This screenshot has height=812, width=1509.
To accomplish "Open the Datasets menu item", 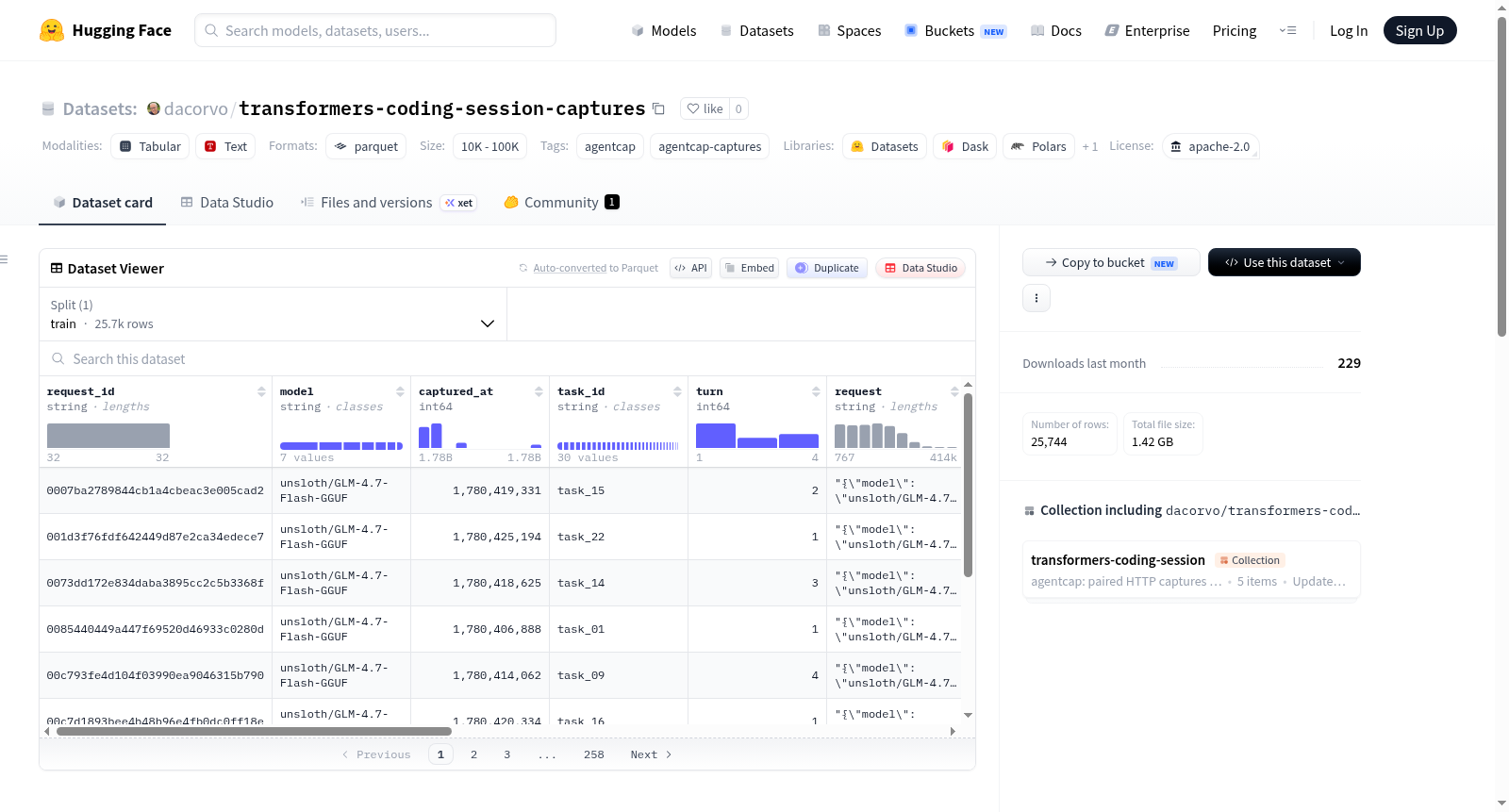I will click(756, 30).
